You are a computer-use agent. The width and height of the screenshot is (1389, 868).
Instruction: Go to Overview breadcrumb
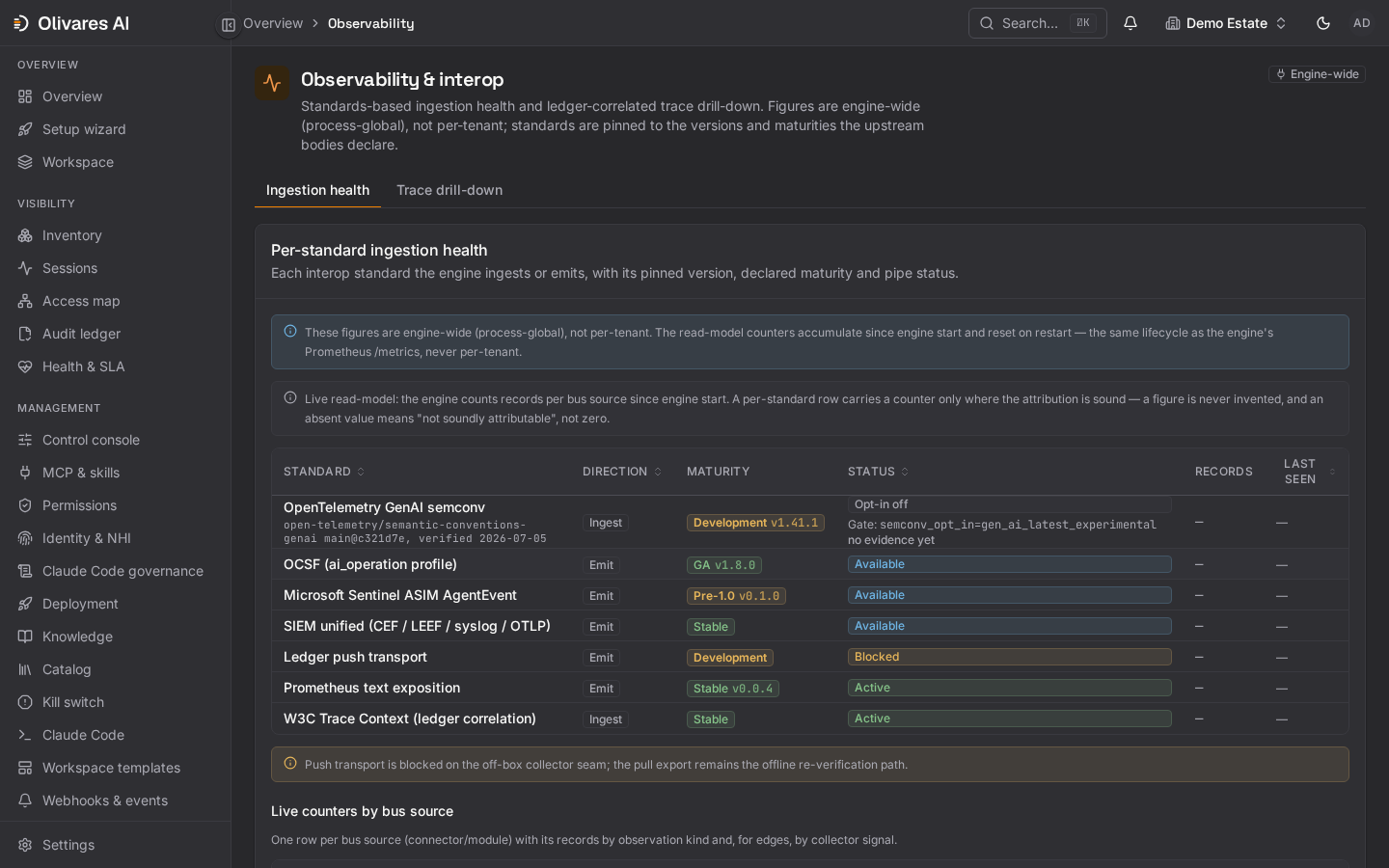pyautogui.click(x=273, y=23)
